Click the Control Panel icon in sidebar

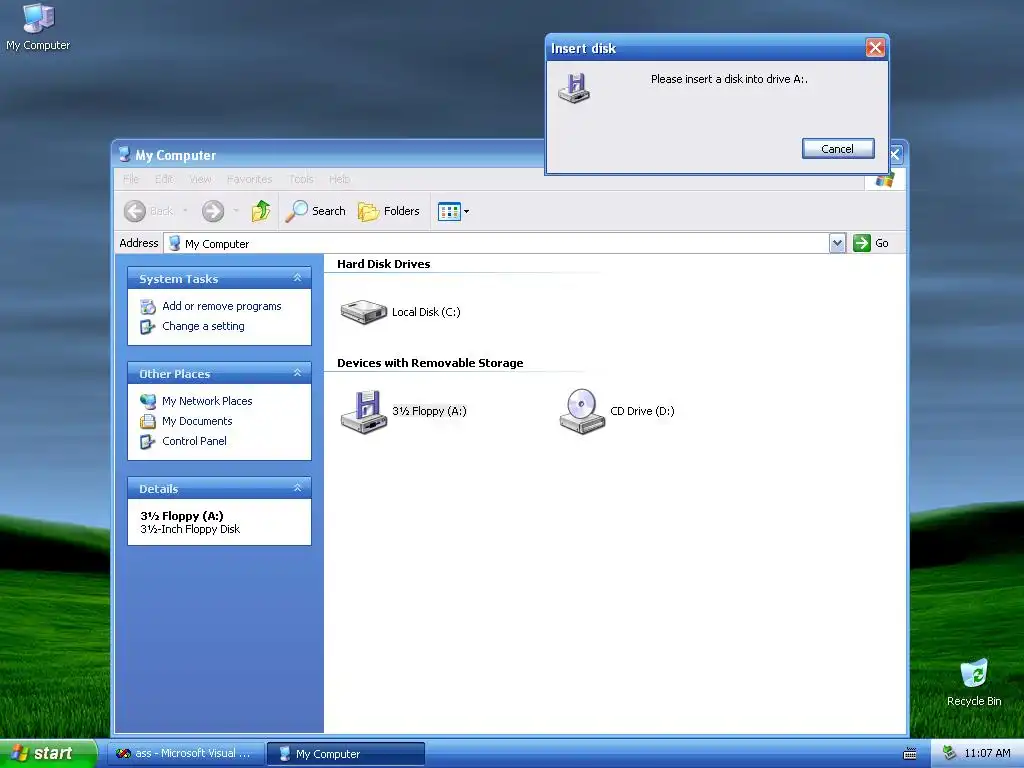[x=148, y=441]
